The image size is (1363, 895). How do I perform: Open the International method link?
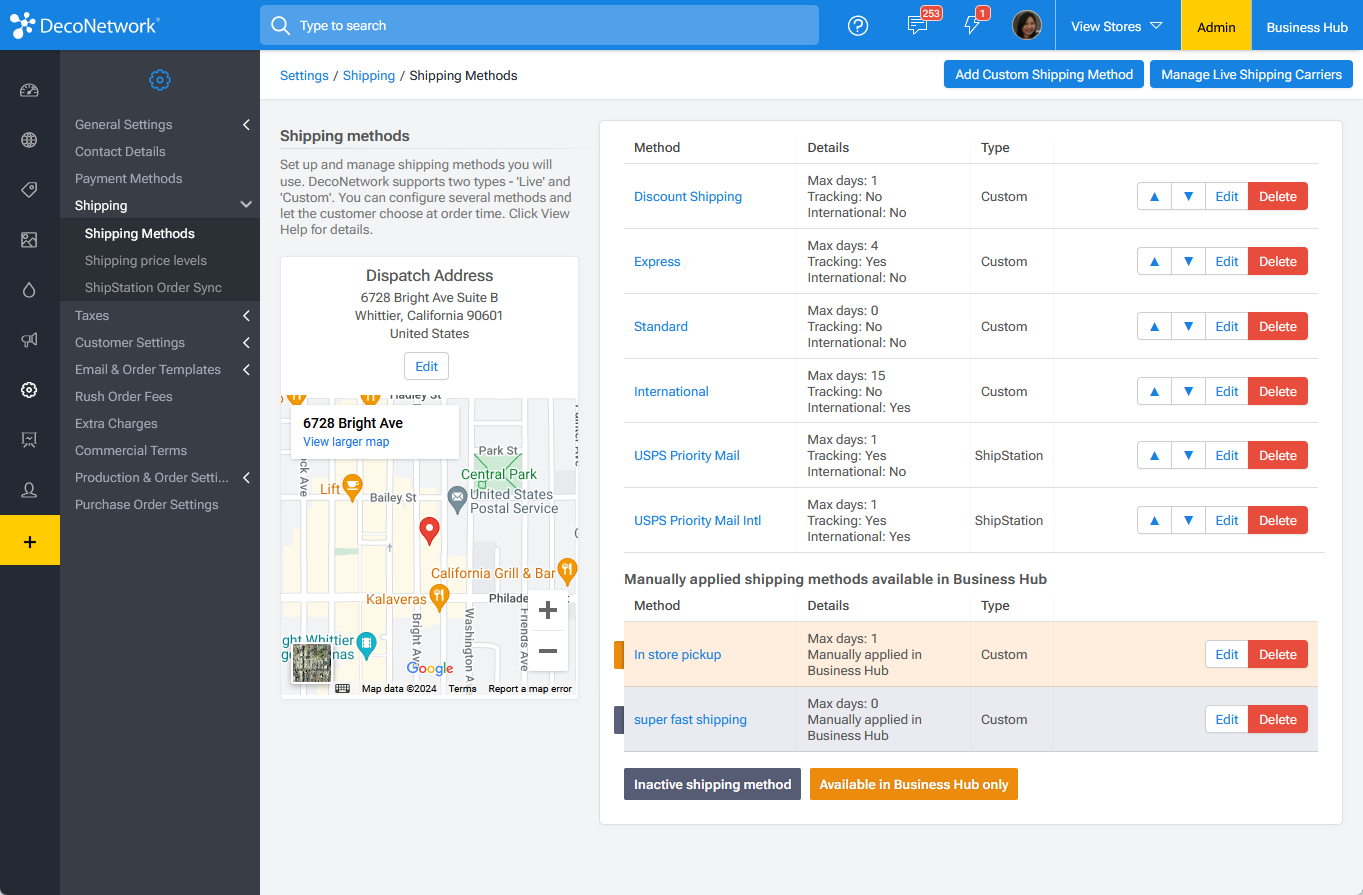pyautogui.click(x=671, y=392)
